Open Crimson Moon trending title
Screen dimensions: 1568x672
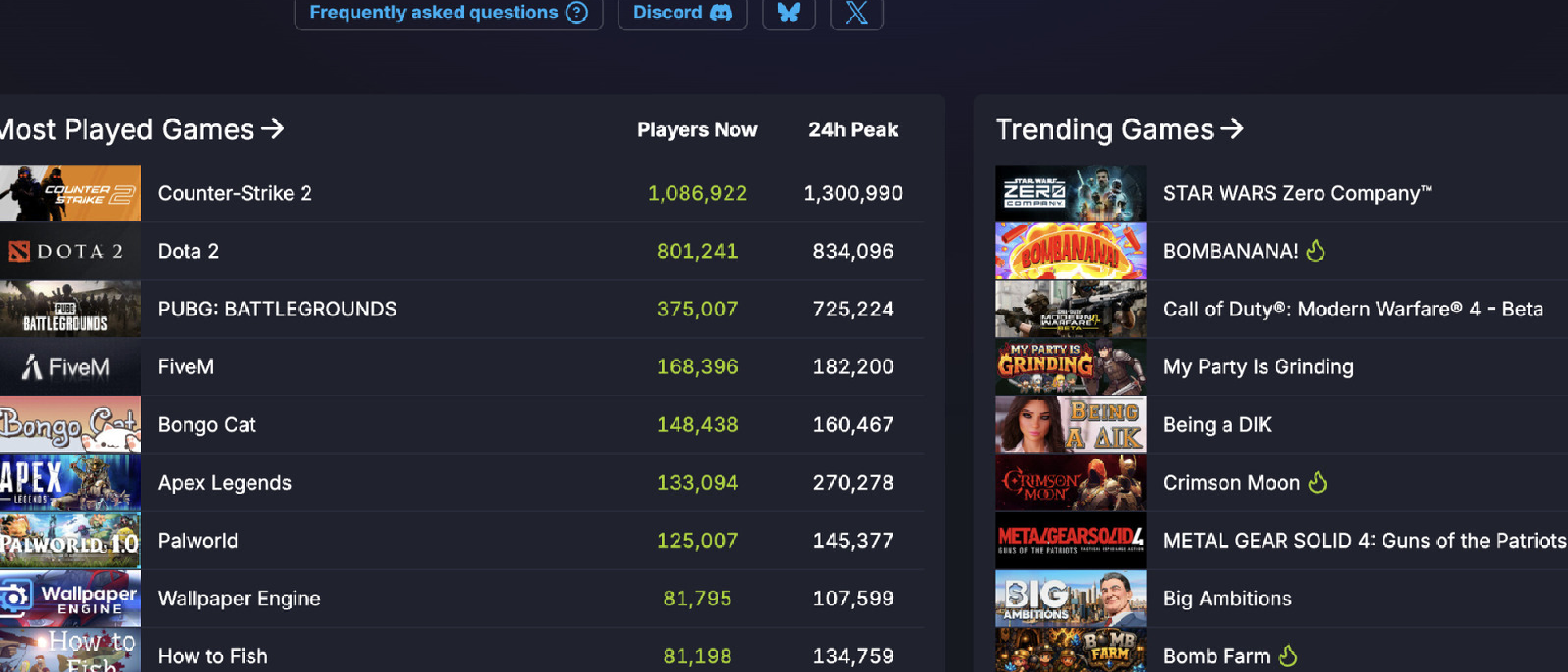tap(1231, 483)
